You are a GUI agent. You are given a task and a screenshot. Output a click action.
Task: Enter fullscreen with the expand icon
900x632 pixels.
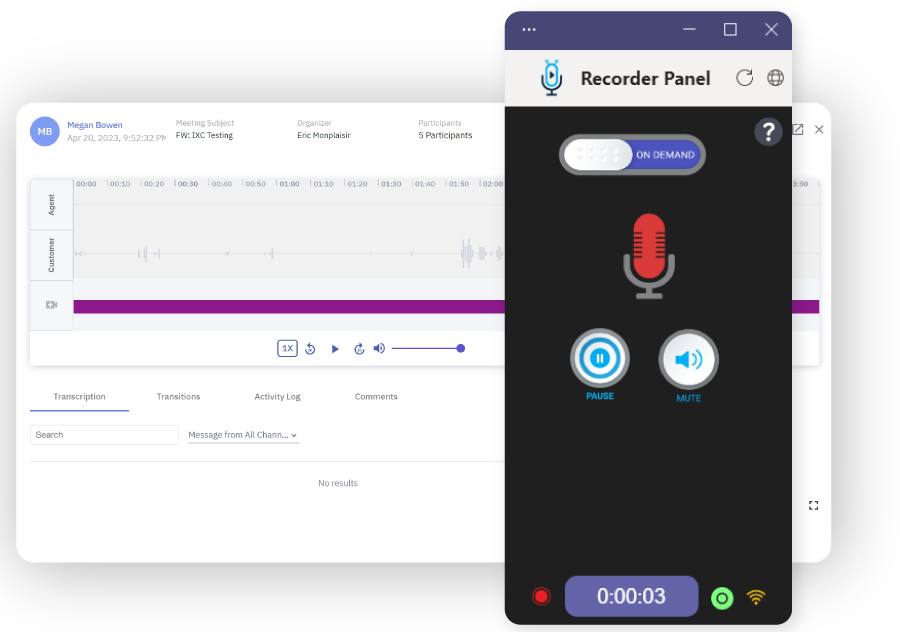(813, 505)
